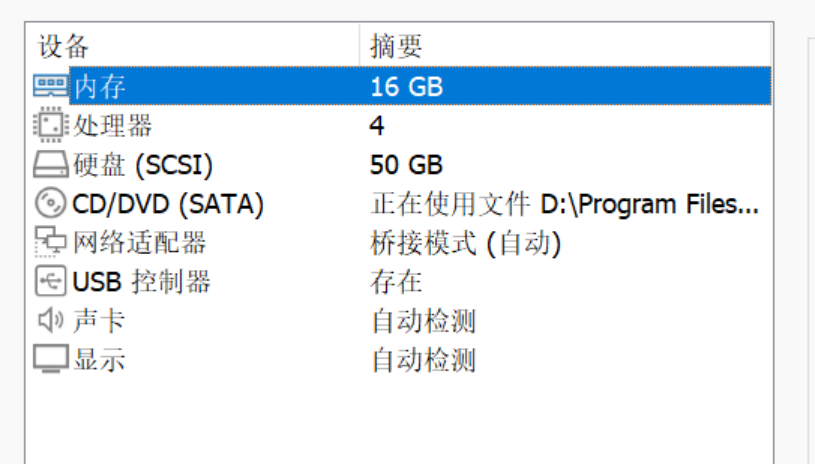Click the 50 GB hard disk summary

point(406,164)
